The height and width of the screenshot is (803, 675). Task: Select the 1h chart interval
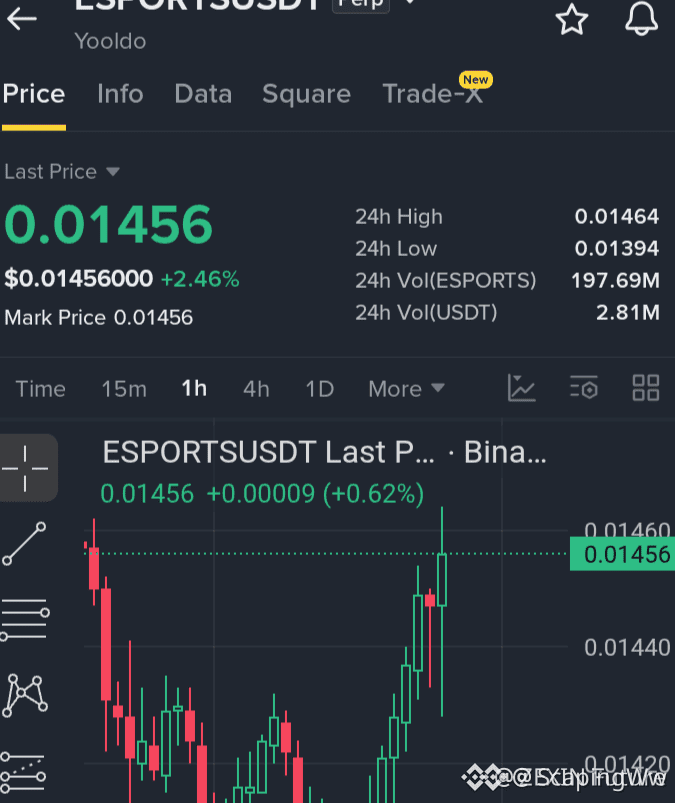point(194,389)
